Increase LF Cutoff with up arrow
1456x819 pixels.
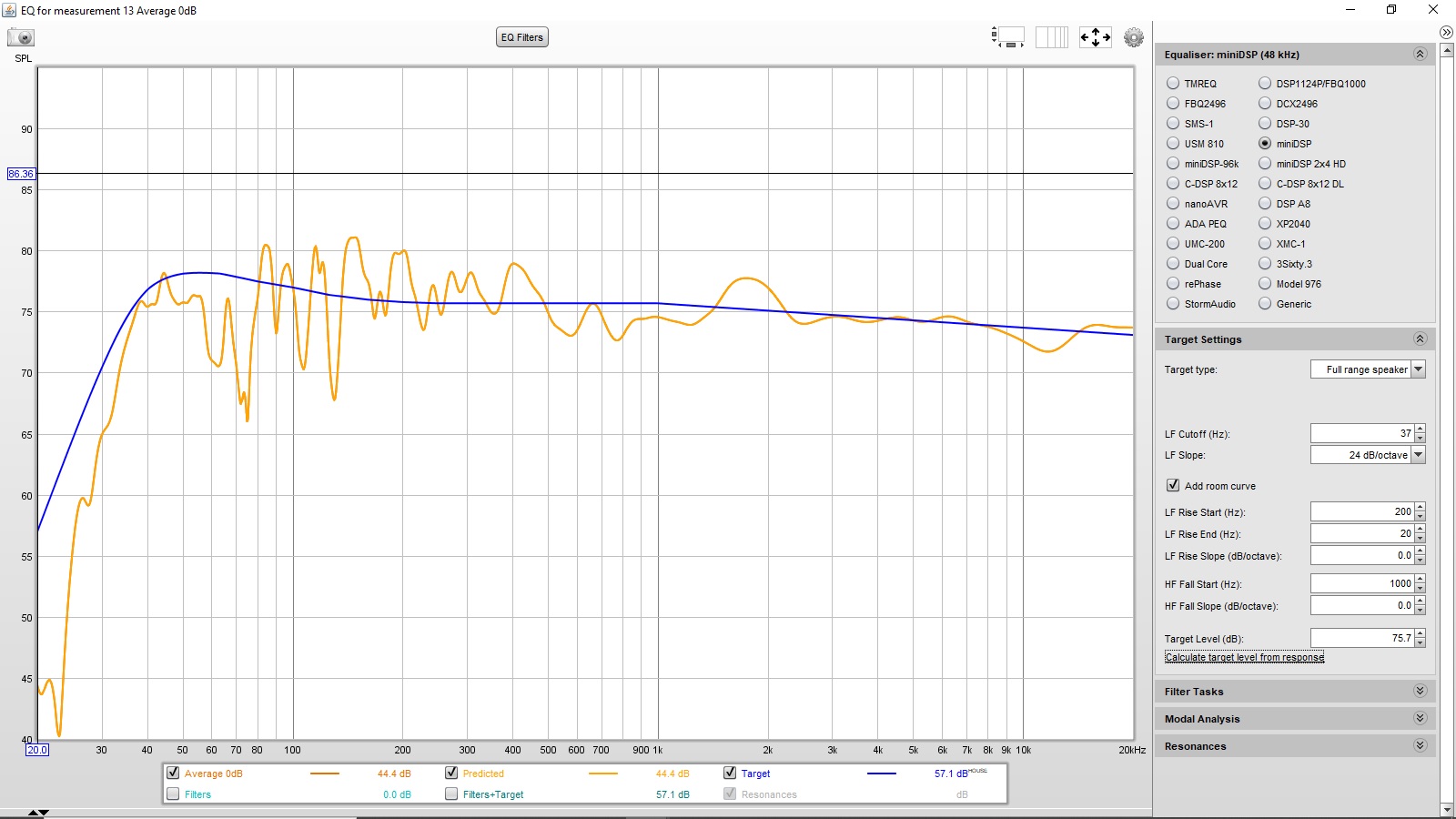1420,429
